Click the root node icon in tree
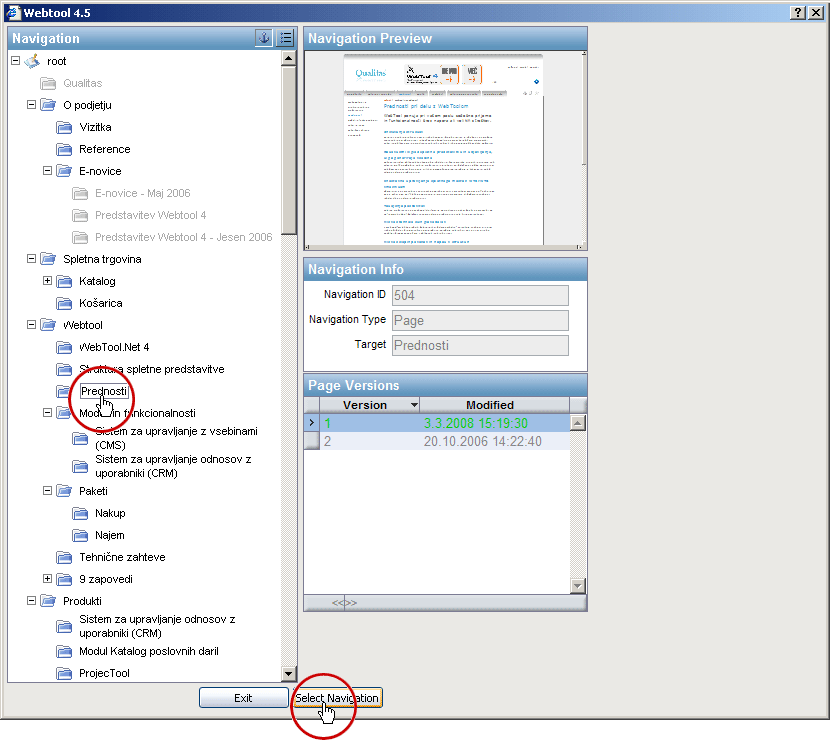 click(32, 62)
